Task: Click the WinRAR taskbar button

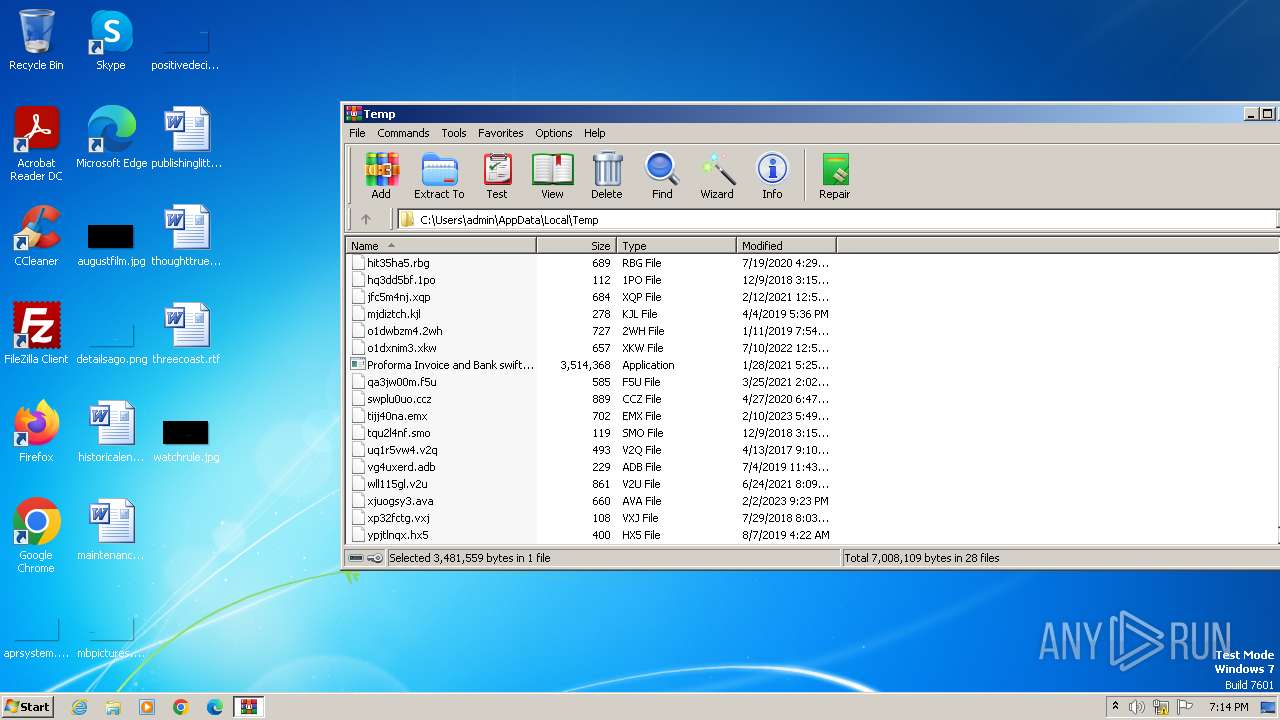Action: click(x=249, y=707)
